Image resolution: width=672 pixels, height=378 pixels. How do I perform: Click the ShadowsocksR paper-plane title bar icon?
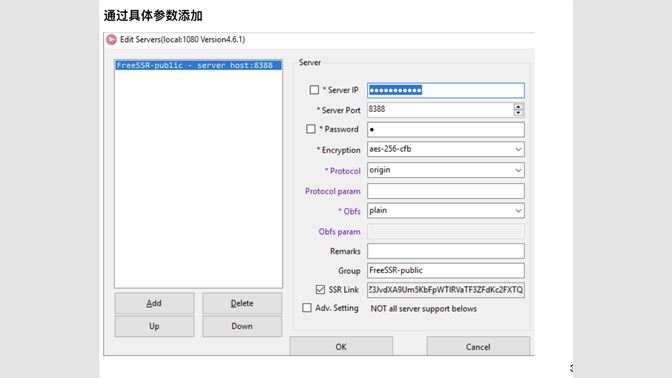point(111,39)
